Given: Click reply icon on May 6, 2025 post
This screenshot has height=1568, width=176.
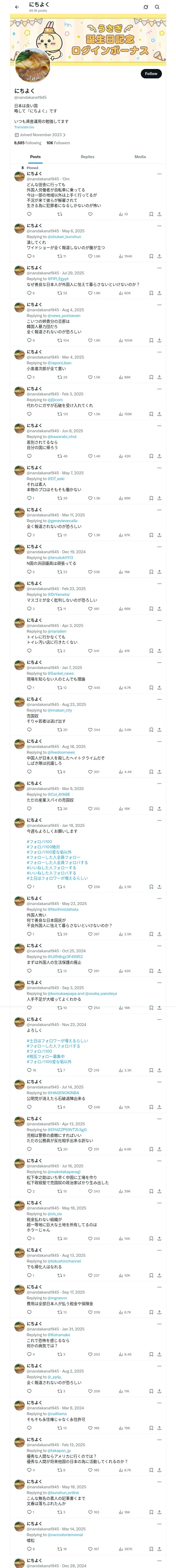Looking at the screenshot, I should tap(29, 256).
